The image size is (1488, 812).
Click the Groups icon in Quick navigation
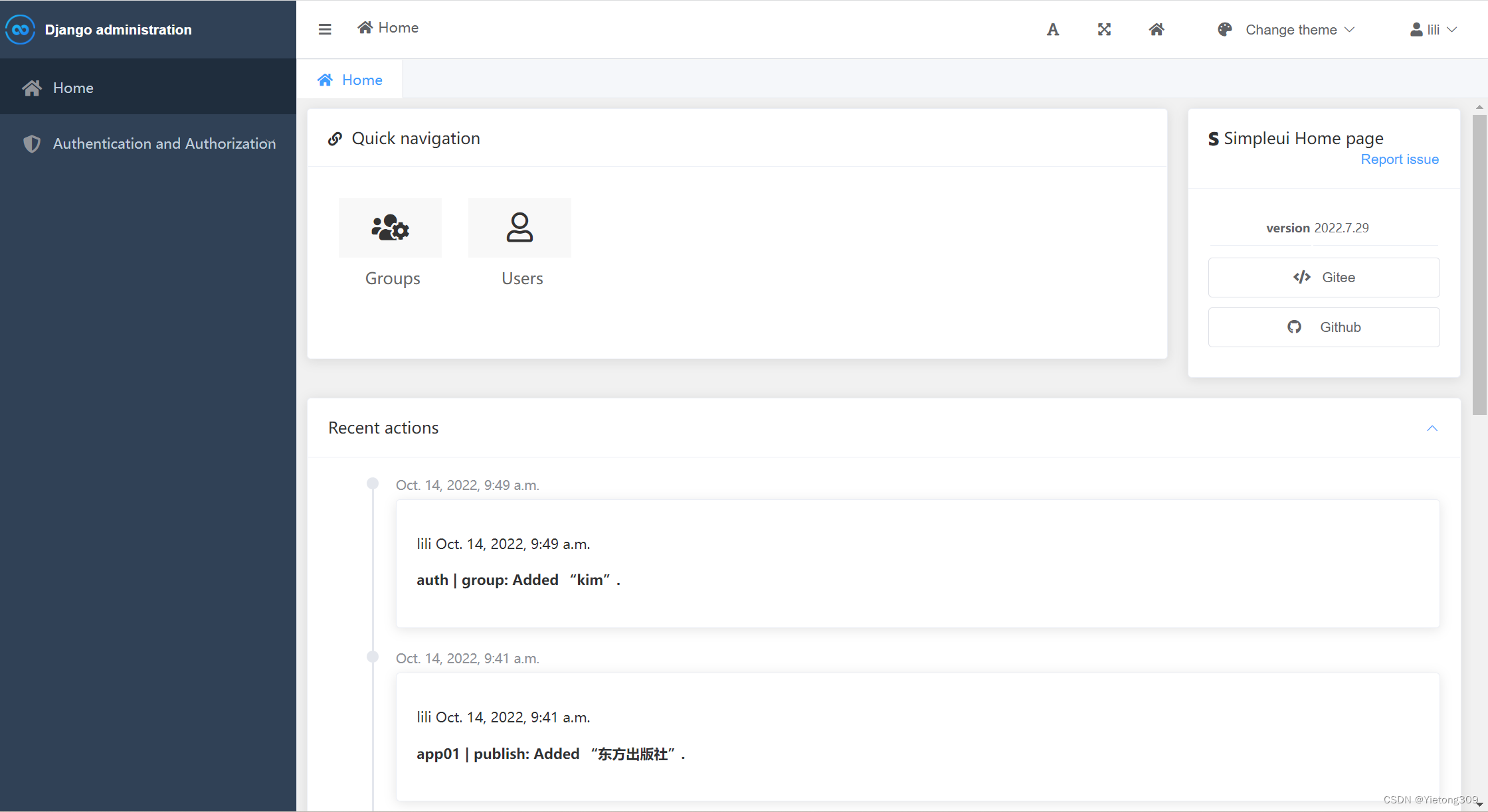391,228
